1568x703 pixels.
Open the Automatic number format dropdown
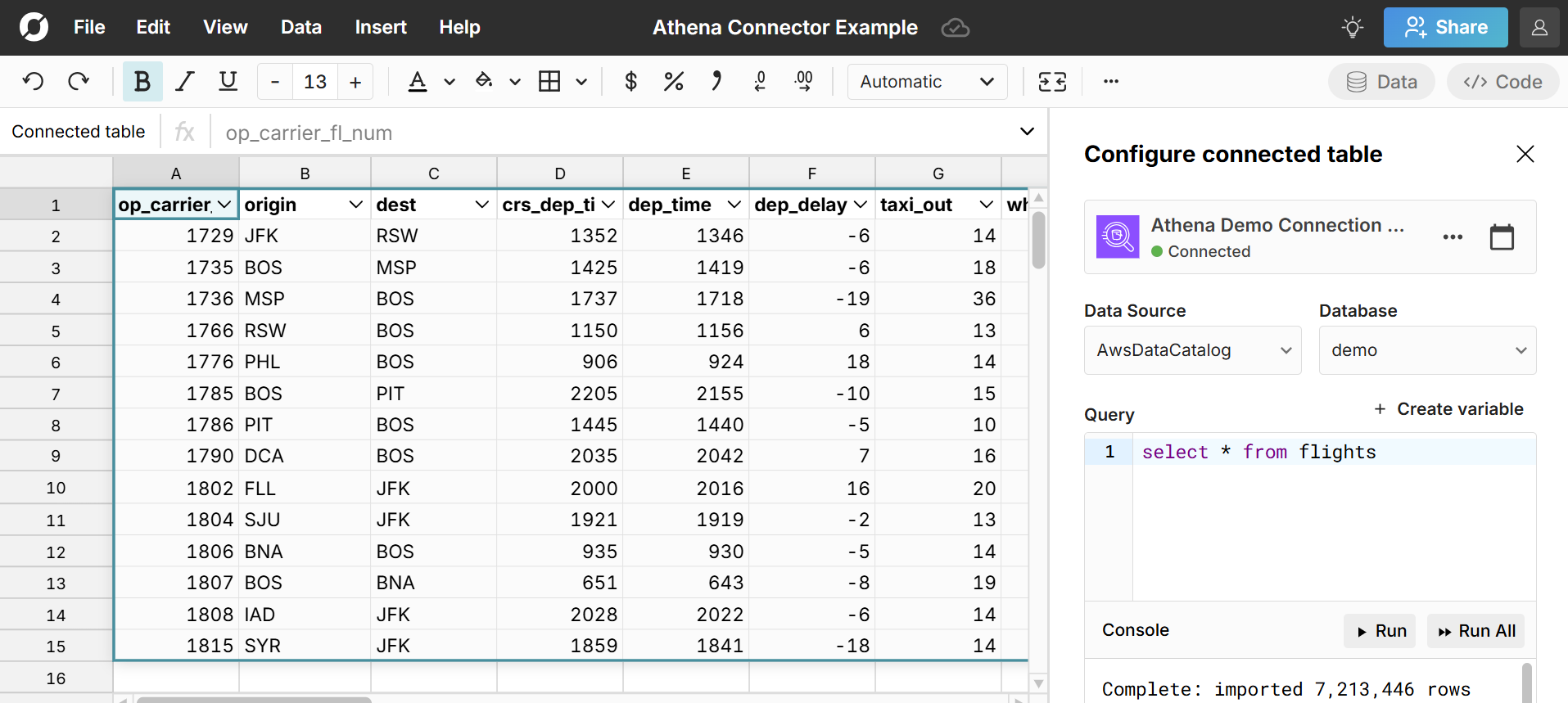(x=927, y=82)
